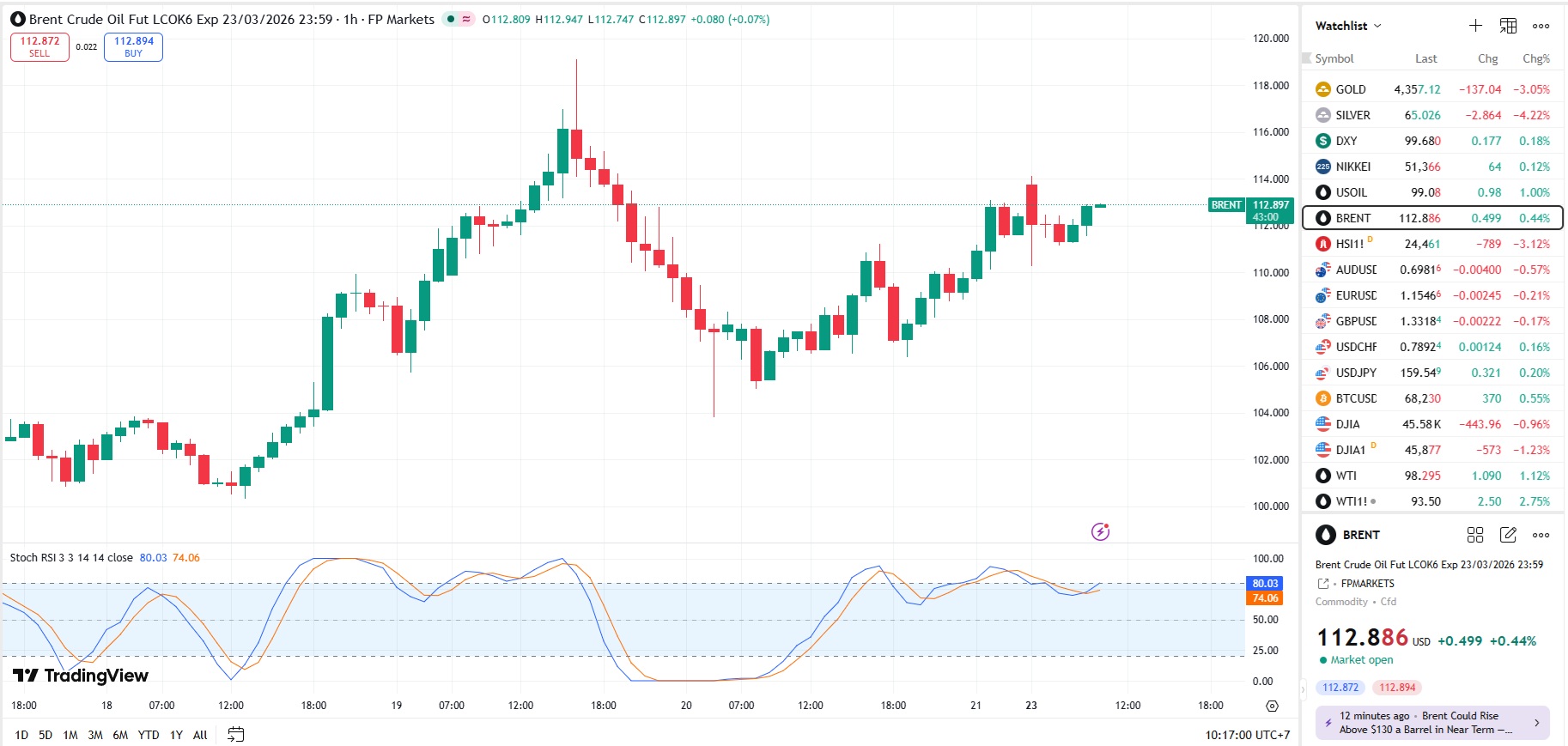Open the timezone menu showing UTC+7
The image size is (1568, 746).
coord(1247,735)
